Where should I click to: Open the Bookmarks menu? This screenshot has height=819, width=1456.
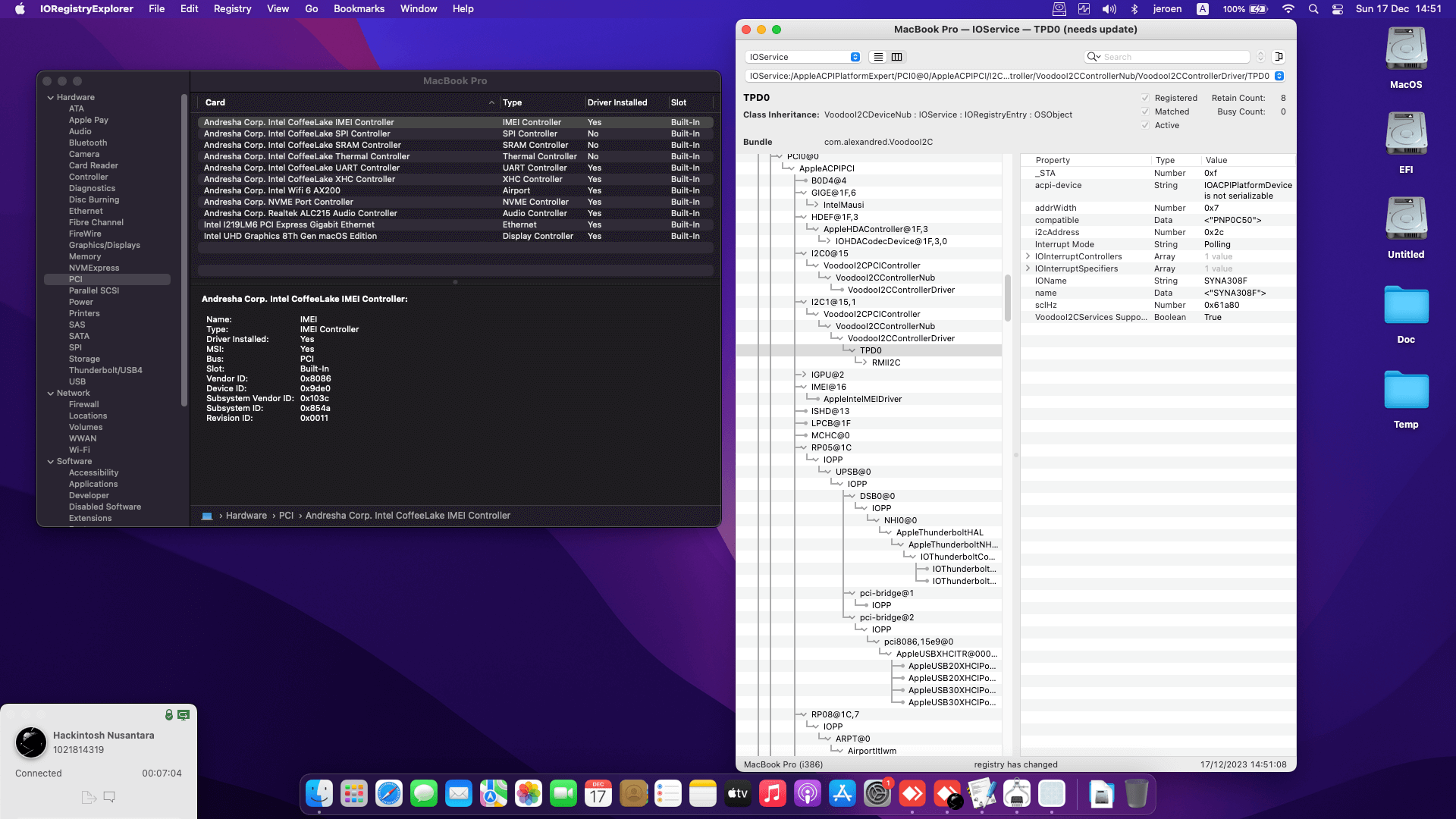tap(359, 9)
